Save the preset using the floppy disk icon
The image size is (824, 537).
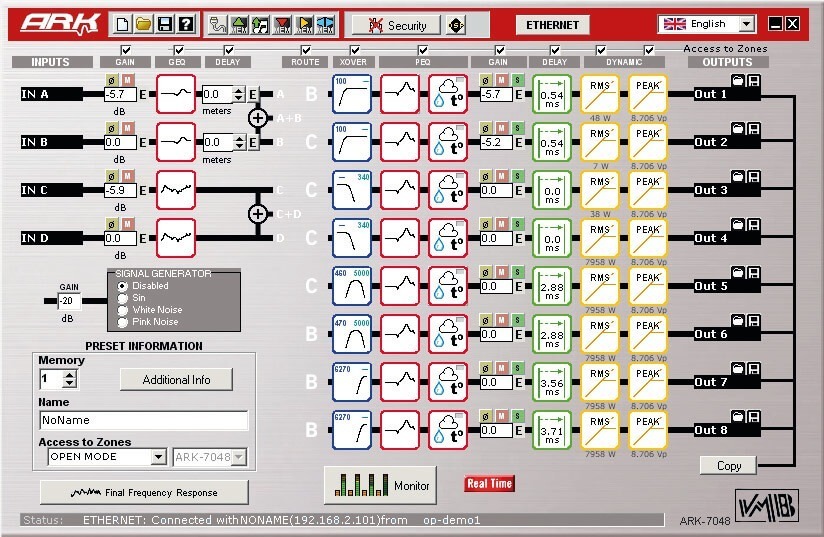click(164, 24)
